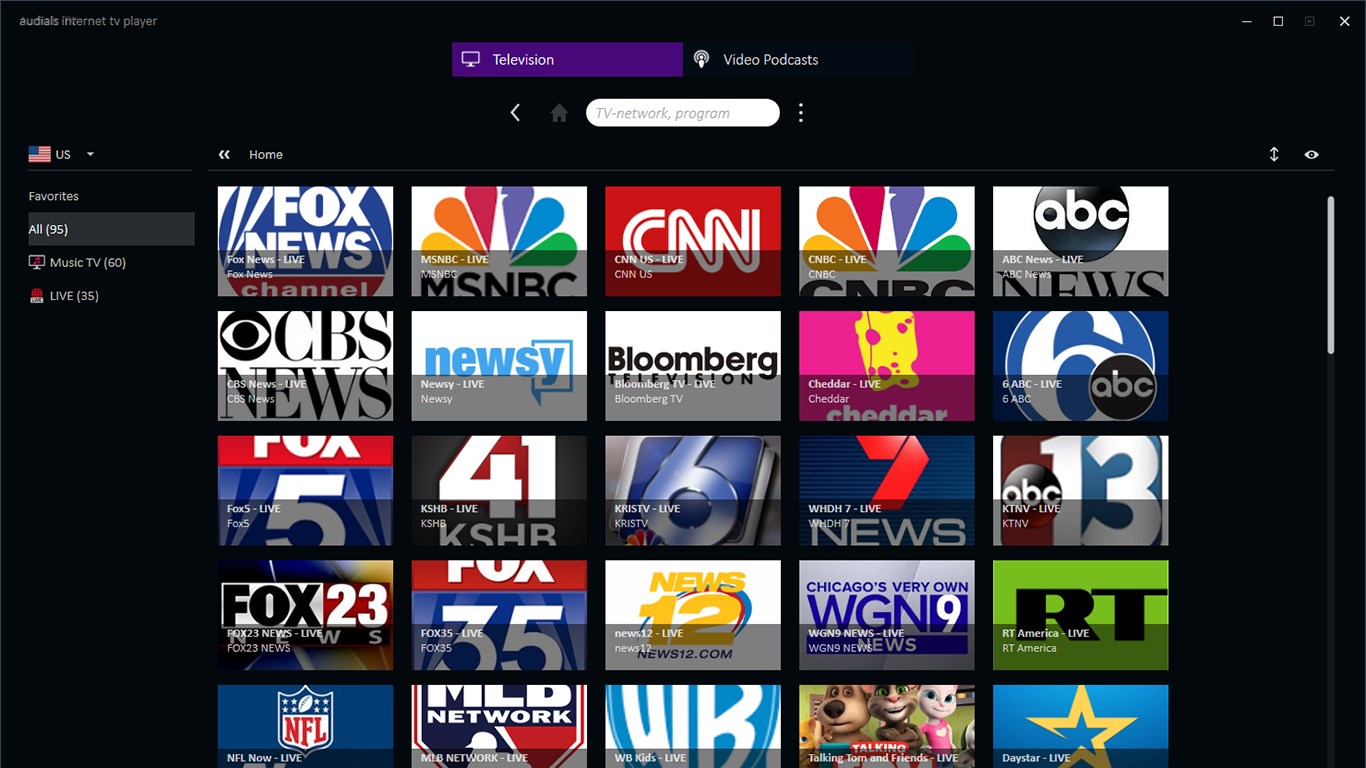Image resolution: width=1366 pixels, height=768 pixels.
Task: Open RT America channel tile
Action: 1081,615
